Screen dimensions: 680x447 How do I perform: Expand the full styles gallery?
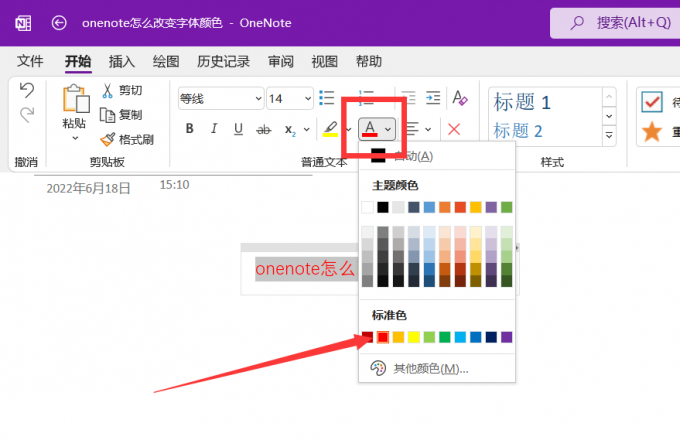point(609,136)
